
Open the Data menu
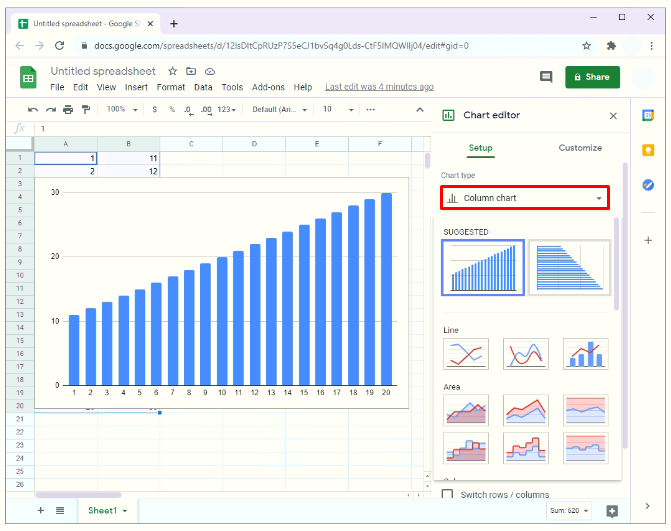tap(203, 87)
